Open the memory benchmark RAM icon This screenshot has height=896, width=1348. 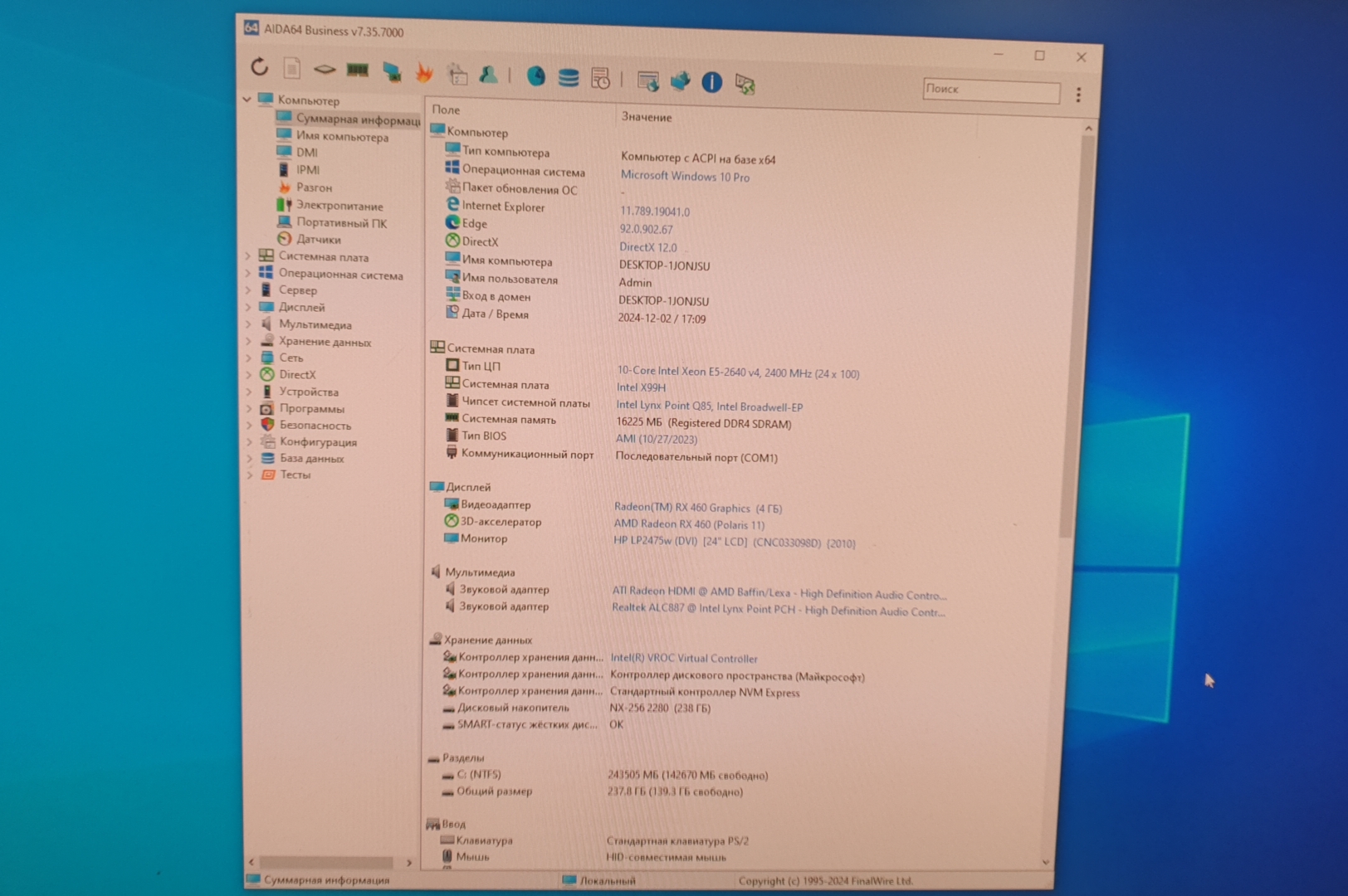click(x=358, y=71)
